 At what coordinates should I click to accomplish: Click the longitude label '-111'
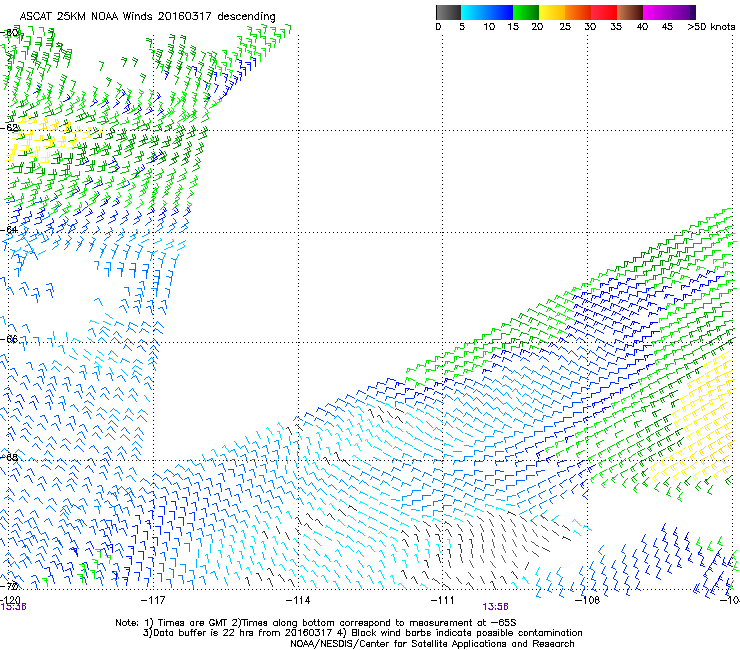point(443,600)
